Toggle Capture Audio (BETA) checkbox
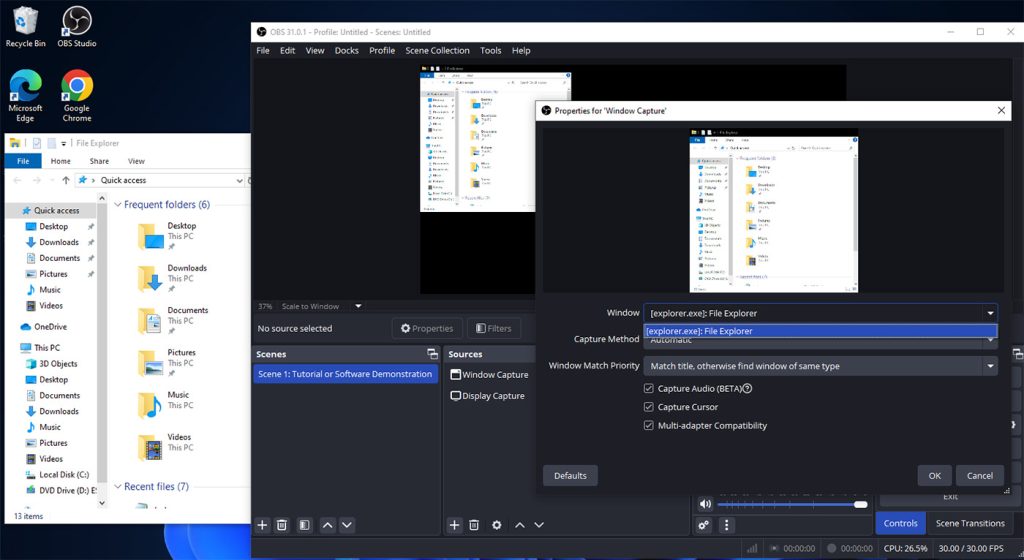The width and height of the screenshot is (1024, 560). [x=648, y=388]
